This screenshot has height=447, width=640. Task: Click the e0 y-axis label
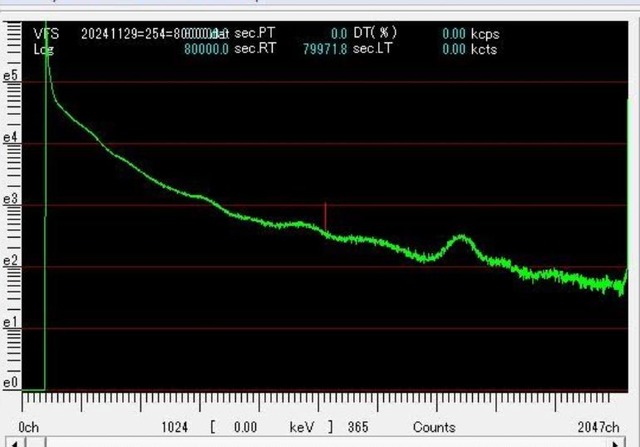[11, 383]
